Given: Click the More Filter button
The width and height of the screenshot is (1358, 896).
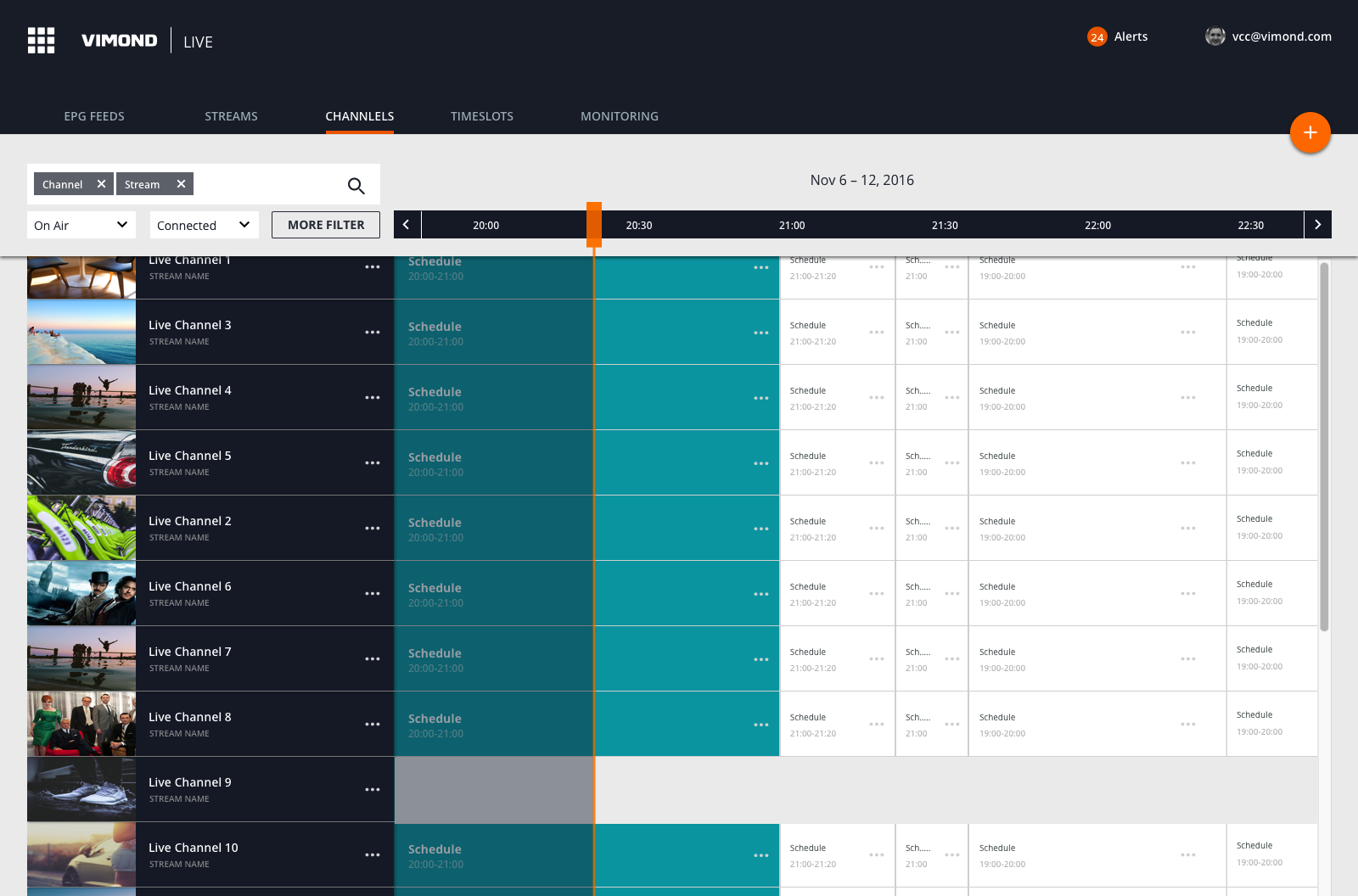Looking at the screenshot, I should pos(326,225).
